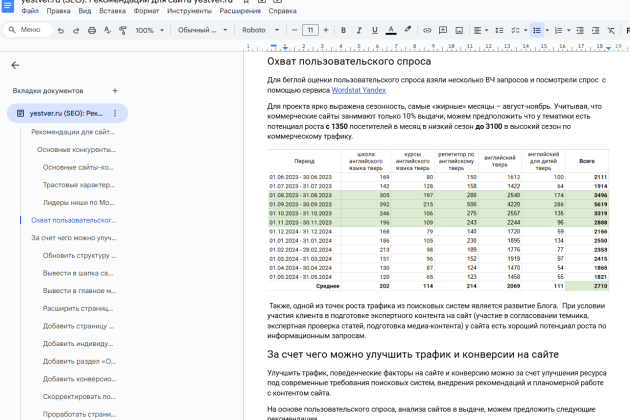
Task: Click the font size field showing 11
Action: pyautogui.click(x=311, y=30)
